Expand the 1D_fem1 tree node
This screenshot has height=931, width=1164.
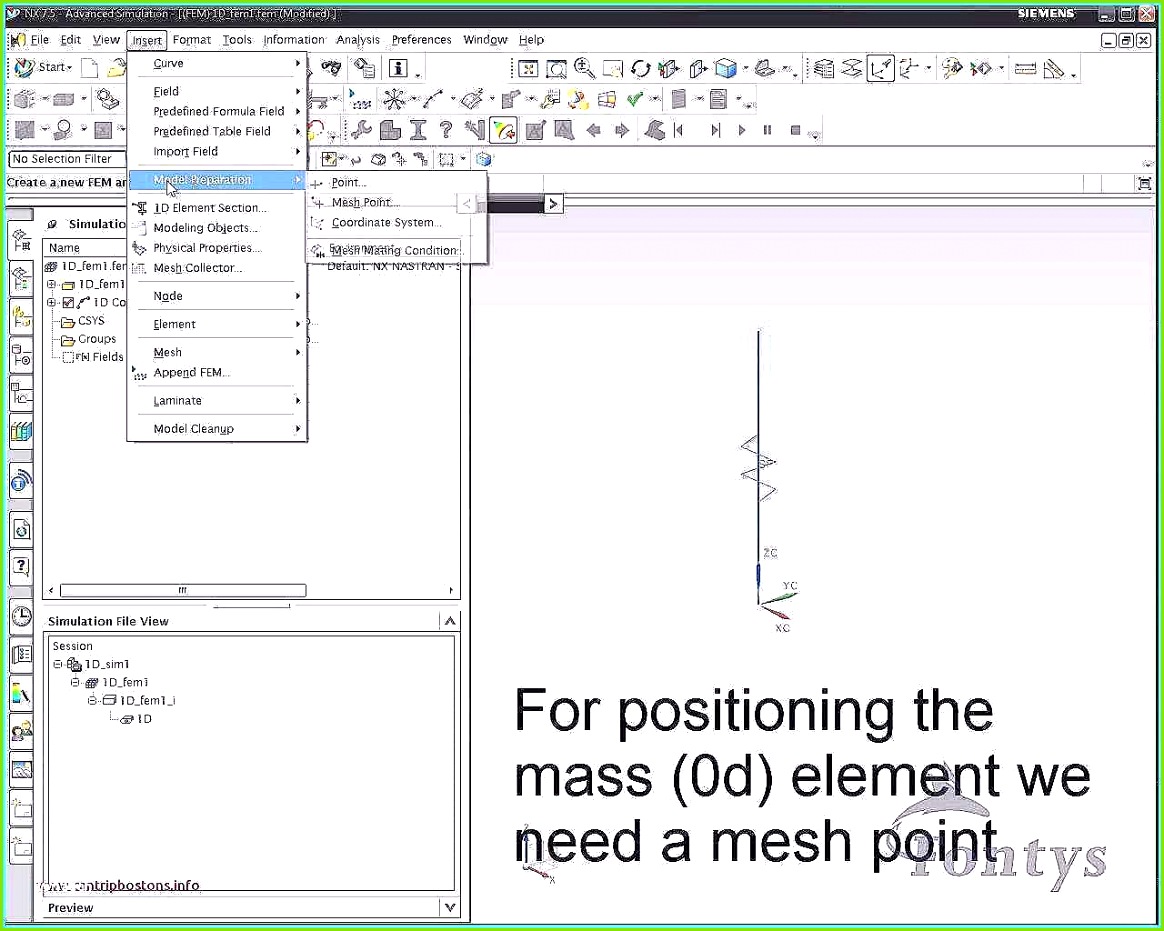pos(51,284)
